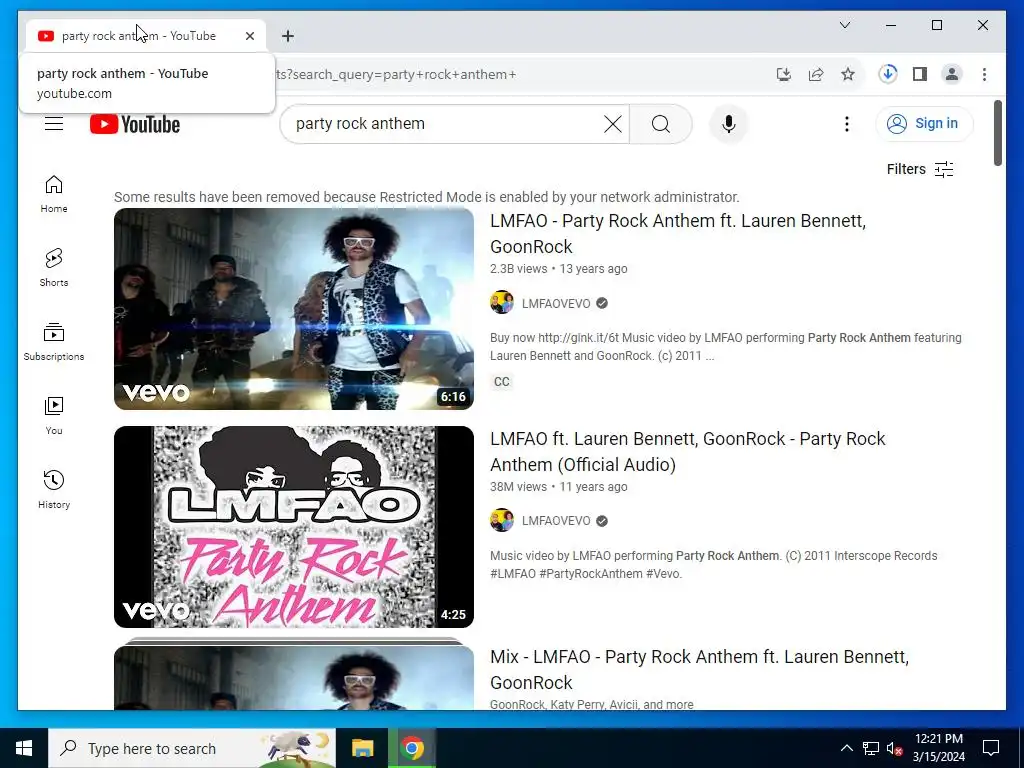Viewport: 1024px width, 768px height.
Task: Open title LMFAO - Party Rock Anthem ft. Lauren Bennett
Action: click(x=678, y=234)
